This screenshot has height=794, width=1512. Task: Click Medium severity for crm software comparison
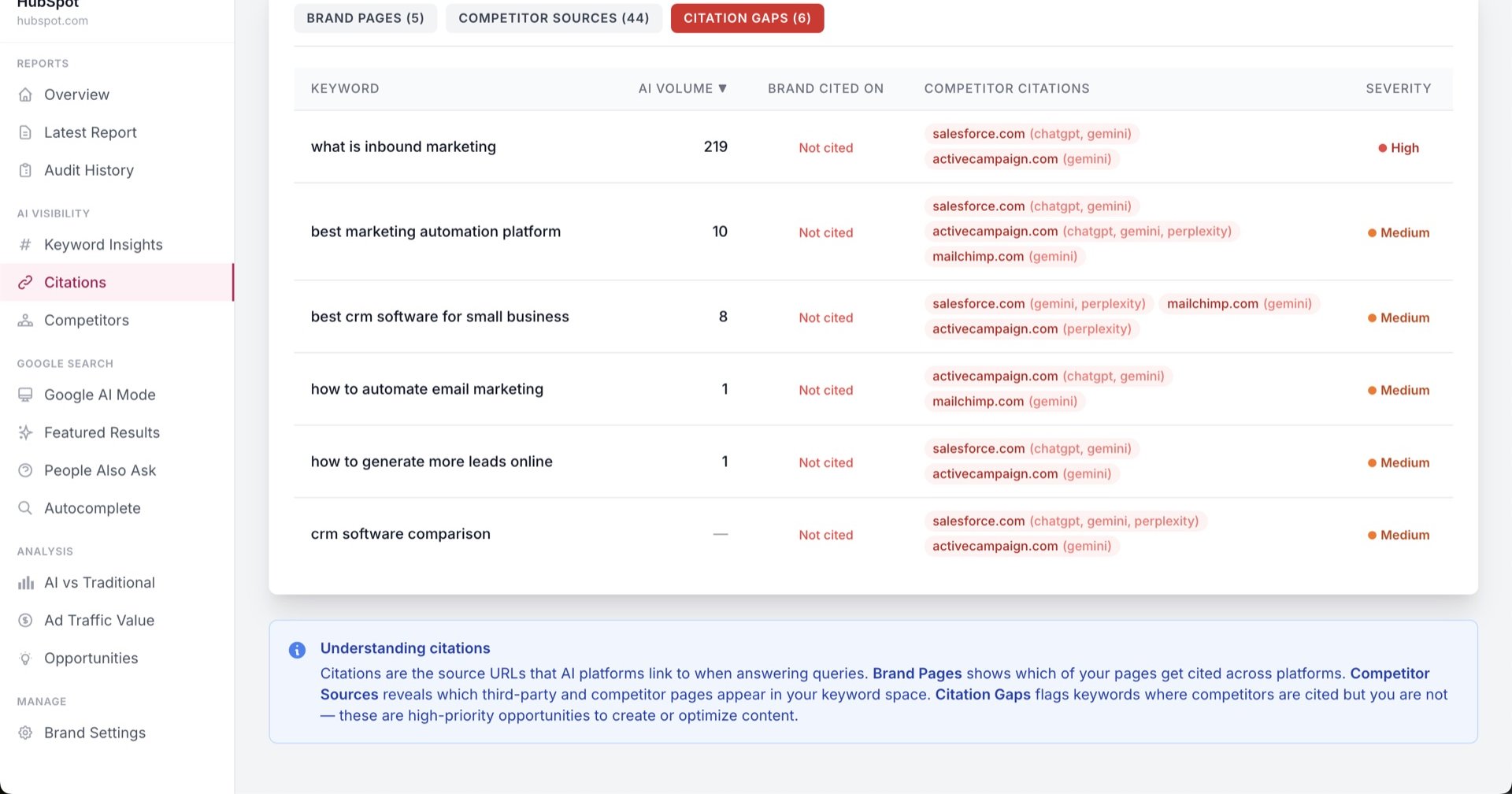tap(1399, 535)
